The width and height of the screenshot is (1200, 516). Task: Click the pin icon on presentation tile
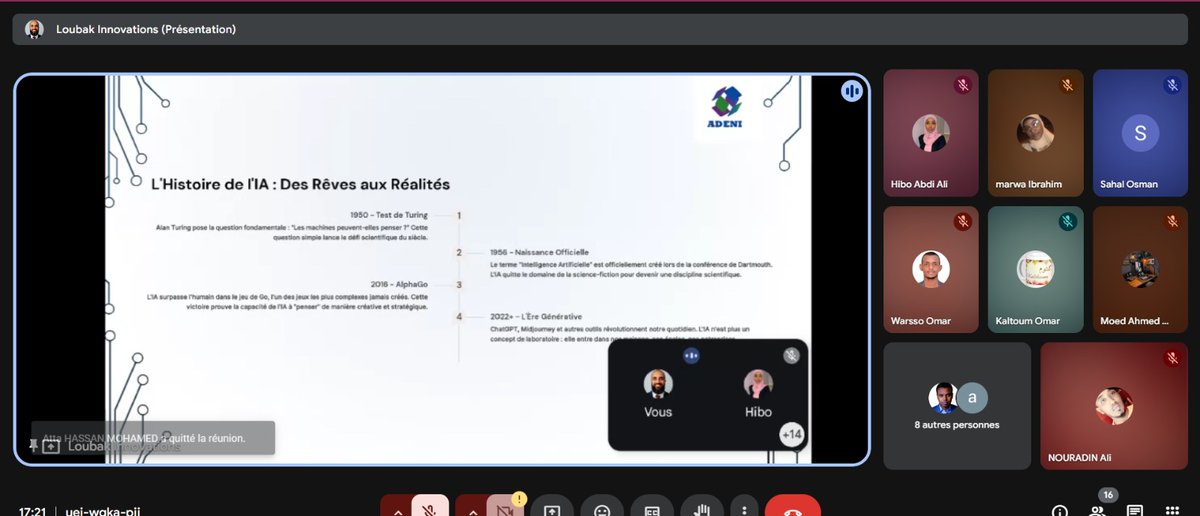tap(34, 445)
